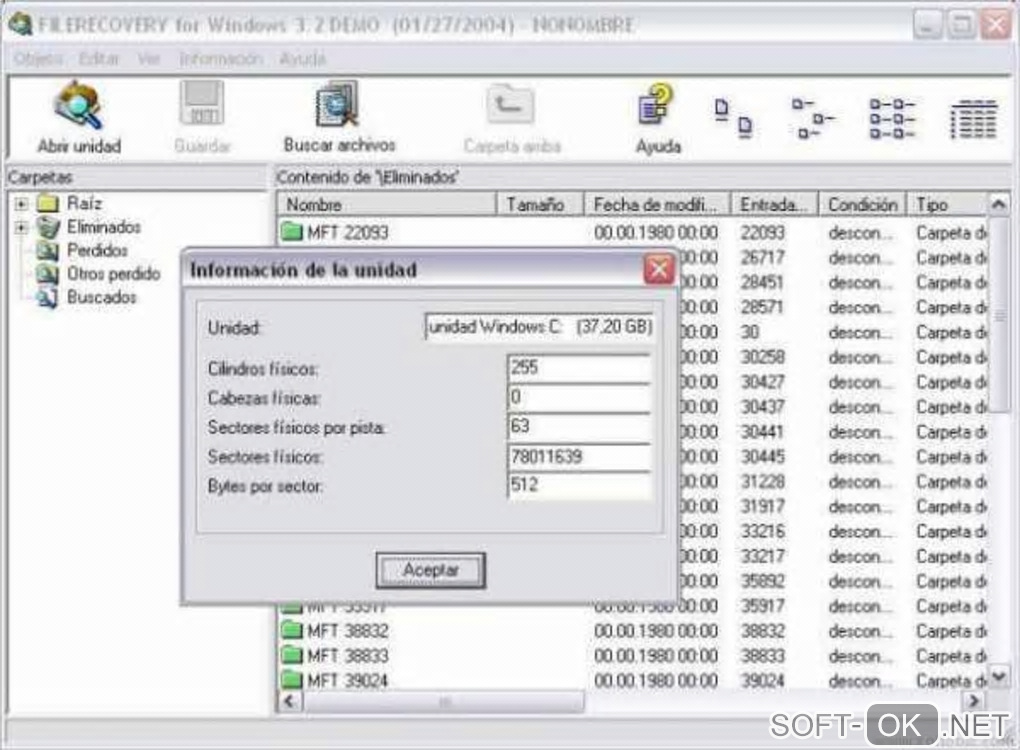This screenshot has width=1020, height=750.
Task: Maximize the FILERECOVERY window
Action: (961, 25)
